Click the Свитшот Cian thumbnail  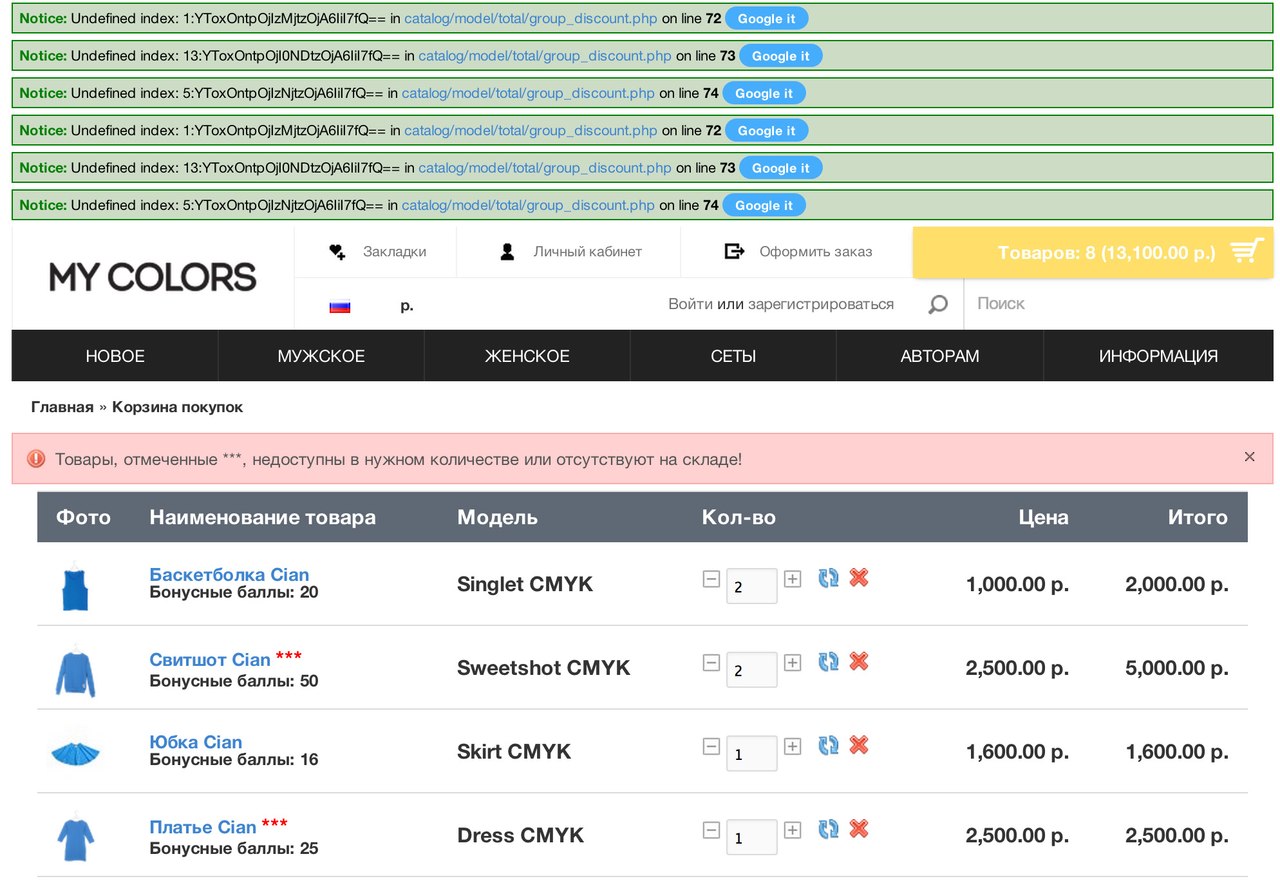point(75,670)
